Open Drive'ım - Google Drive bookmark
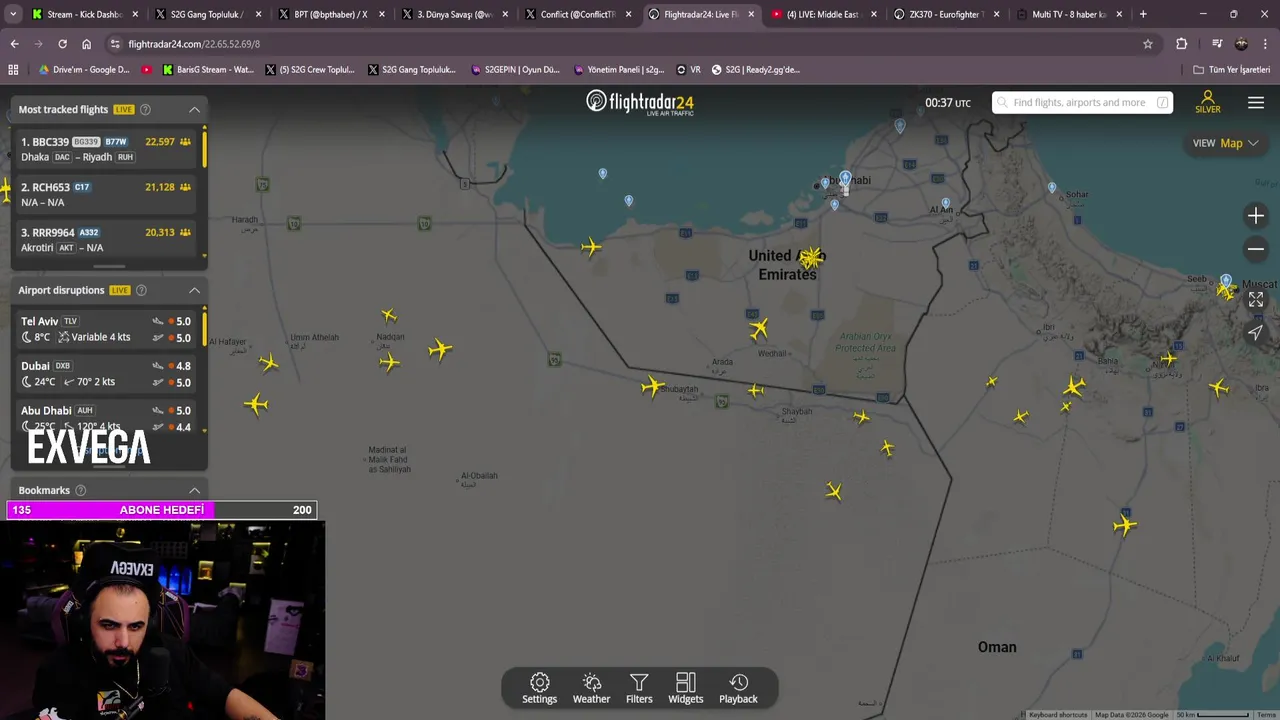The height and width of the screenshot is (720, 1280). pyautogui.click(x=84, y=70)
